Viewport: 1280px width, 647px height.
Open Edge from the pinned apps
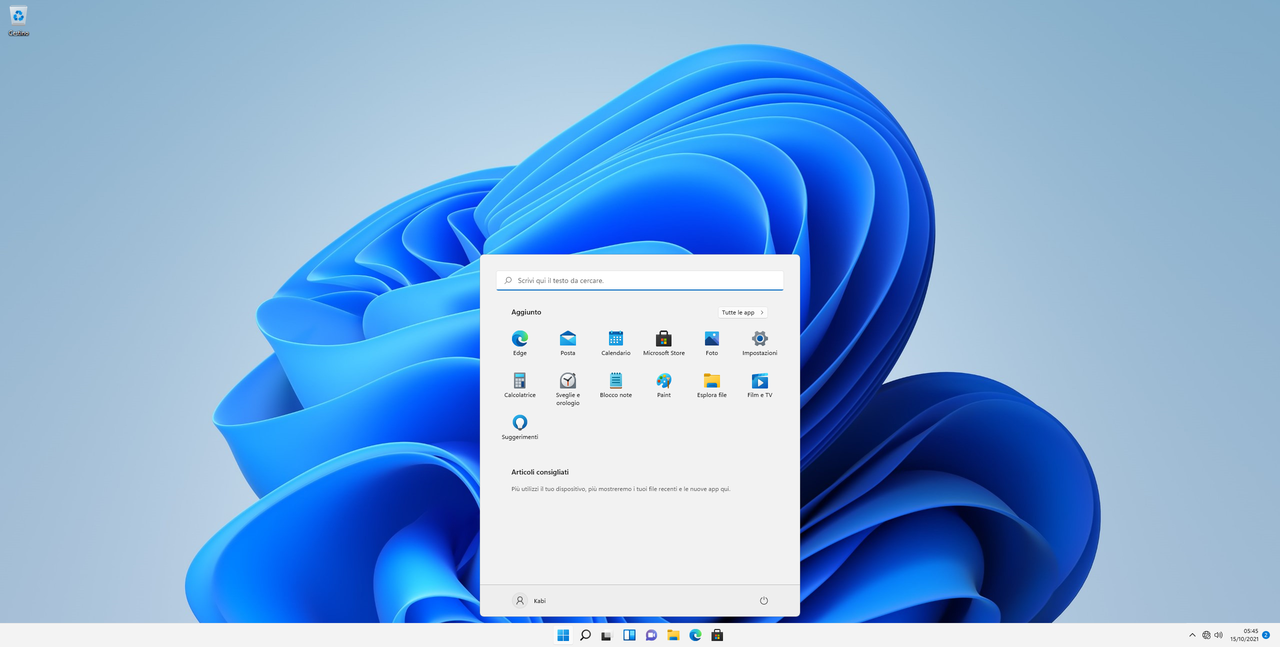pos(520,343)
